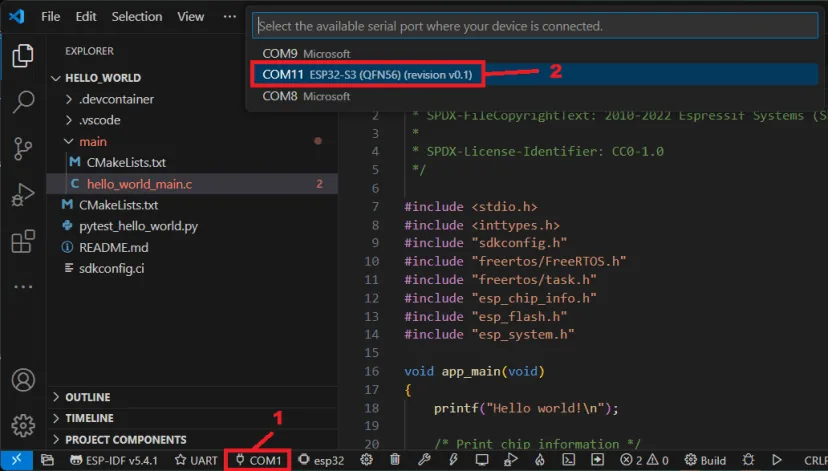Click the CMake Build button in status bar
This screenshot has height=471, width=828.
coord(705,460)
